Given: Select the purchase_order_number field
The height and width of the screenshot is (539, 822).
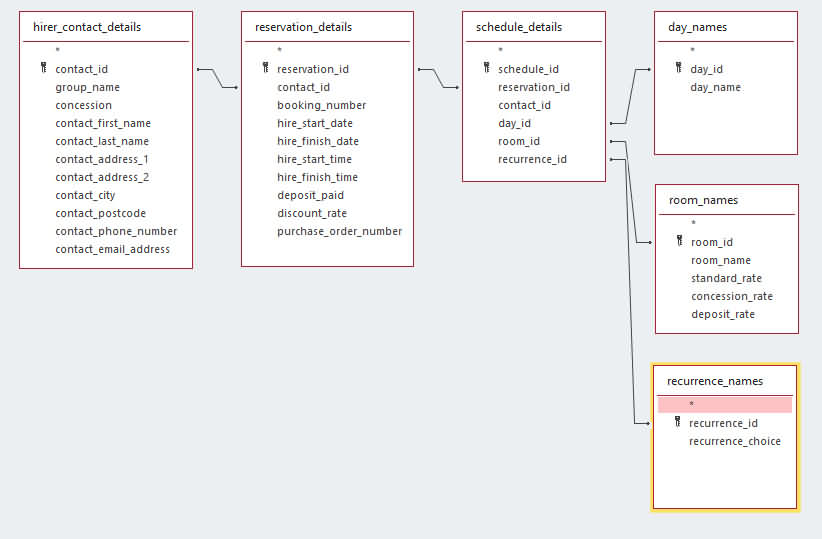Looking at the screenshot, I should click(x=340, y=231).
